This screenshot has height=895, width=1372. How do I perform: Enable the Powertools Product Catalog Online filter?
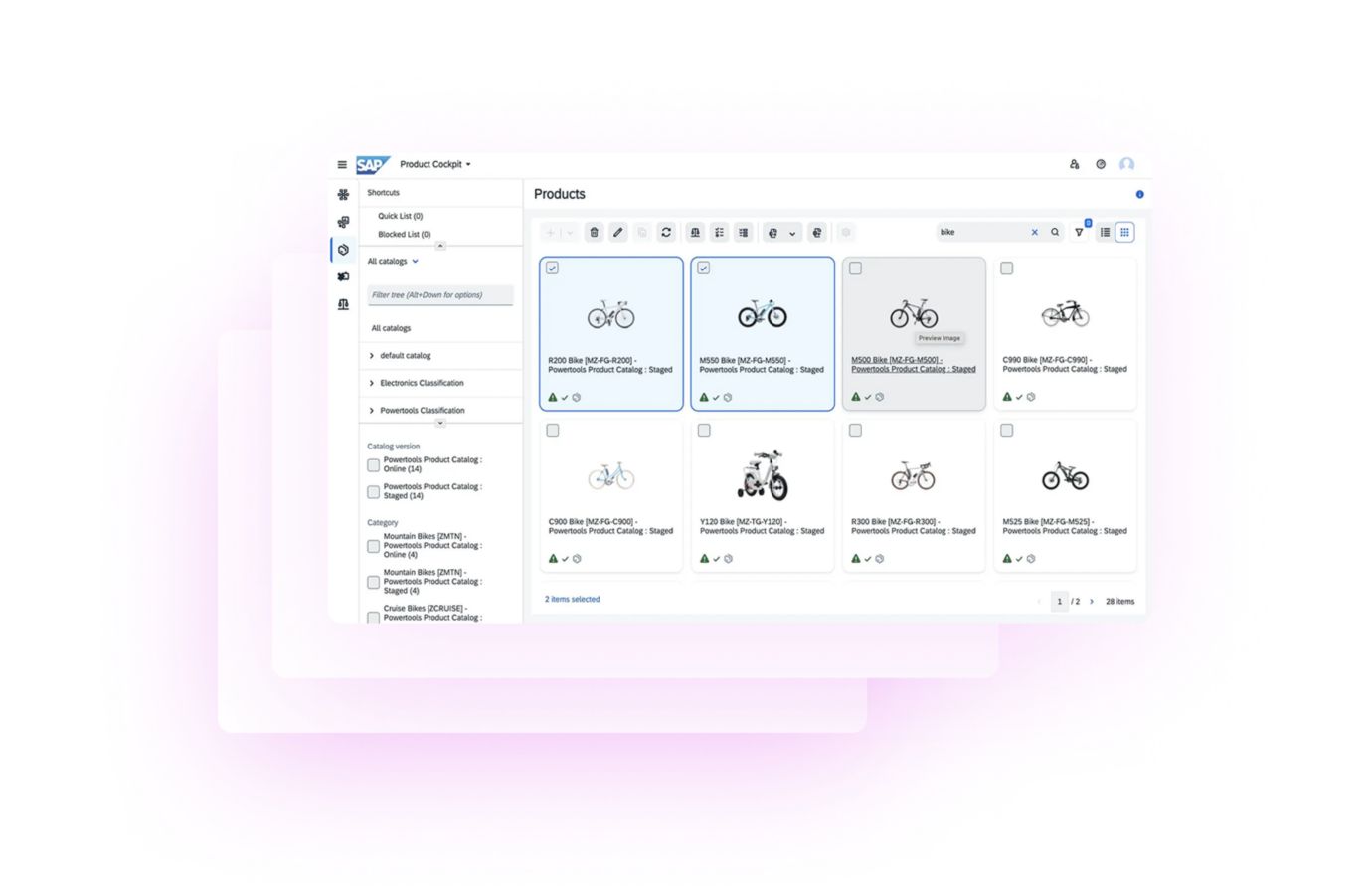[x=373, y=464]
